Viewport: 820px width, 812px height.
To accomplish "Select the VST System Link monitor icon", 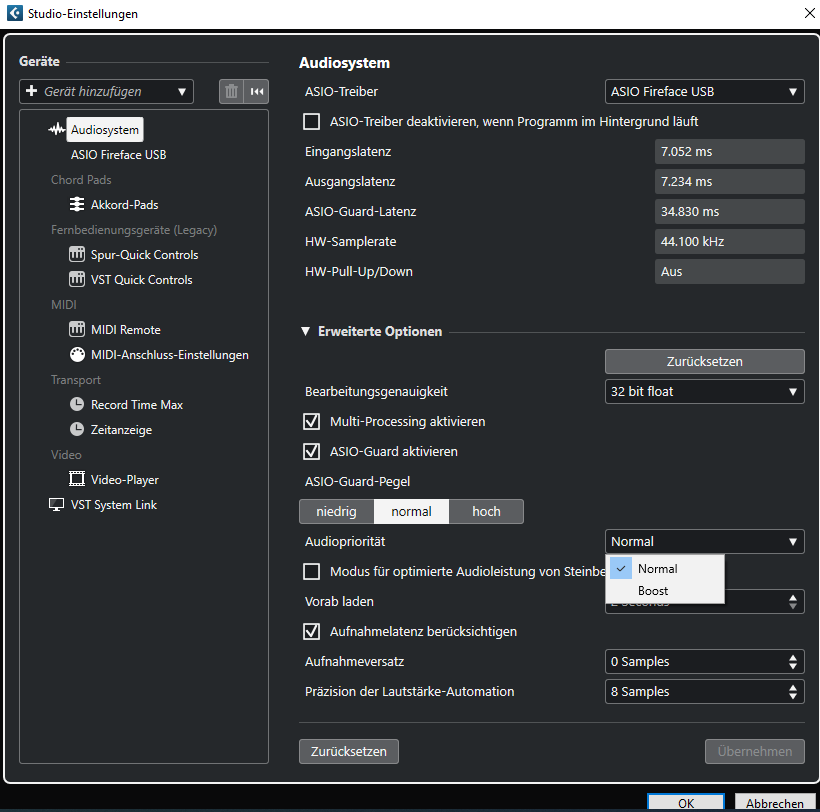I will (x=56, y=505).
